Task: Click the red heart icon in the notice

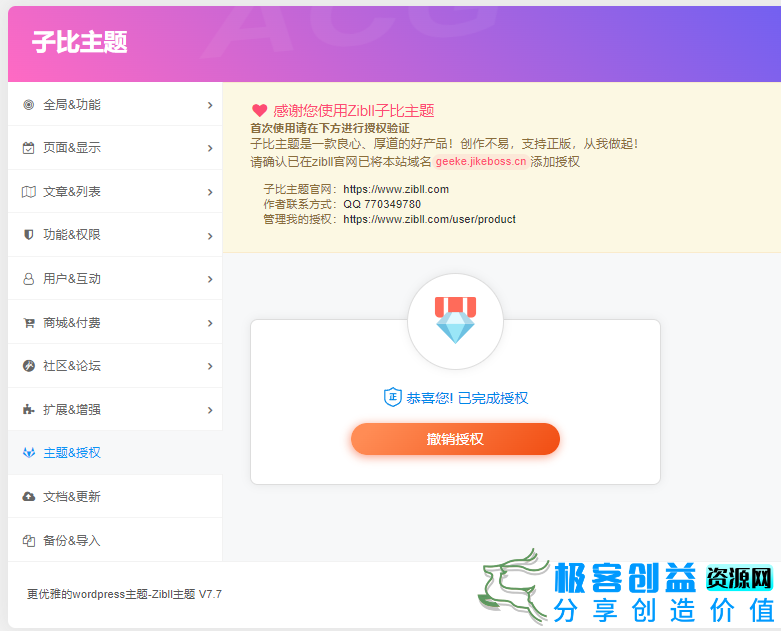Action: (x=260, y=110)
